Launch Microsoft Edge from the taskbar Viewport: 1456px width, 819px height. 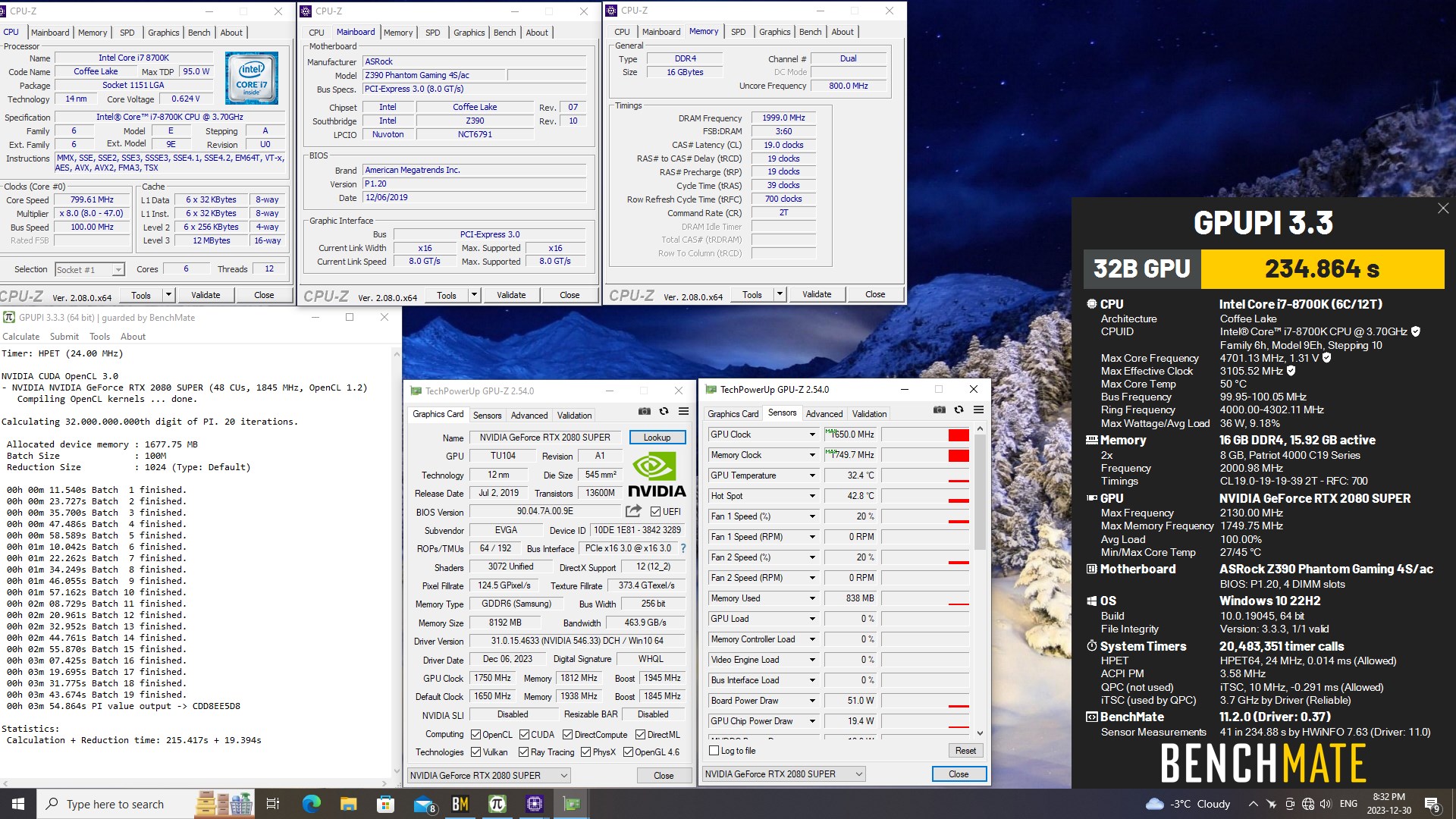coord(311,804)
